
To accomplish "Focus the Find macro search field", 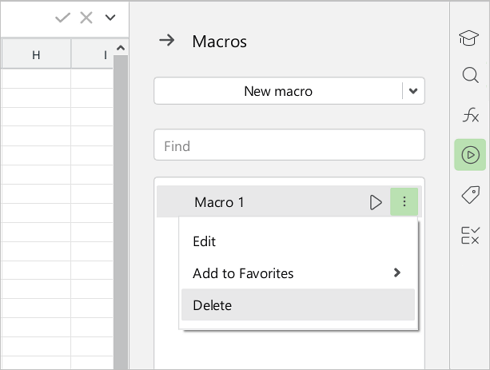I will (289, 145).
